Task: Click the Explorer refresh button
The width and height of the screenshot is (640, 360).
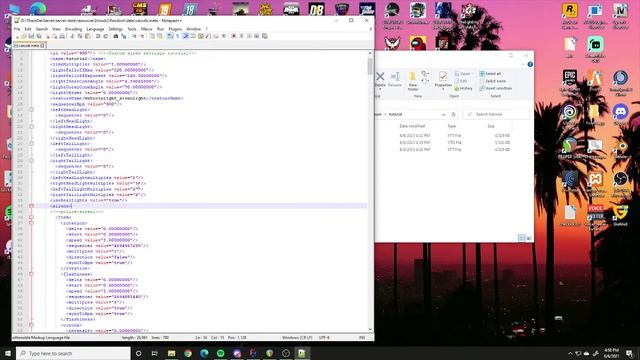Action: pos(453,115)
